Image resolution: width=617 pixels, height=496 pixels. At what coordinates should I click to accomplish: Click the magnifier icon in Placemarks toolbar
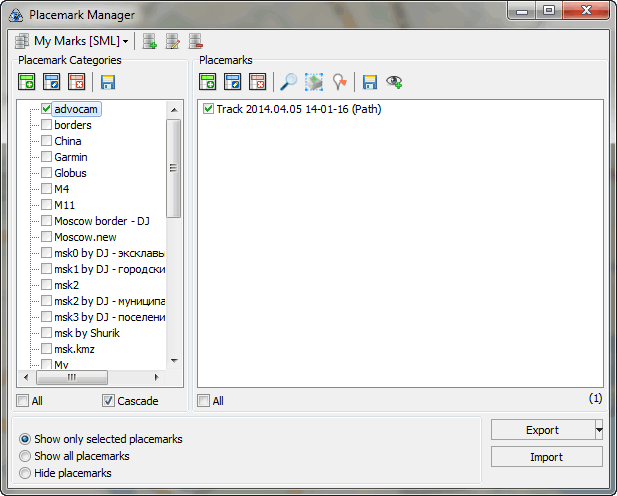[288, 83]
